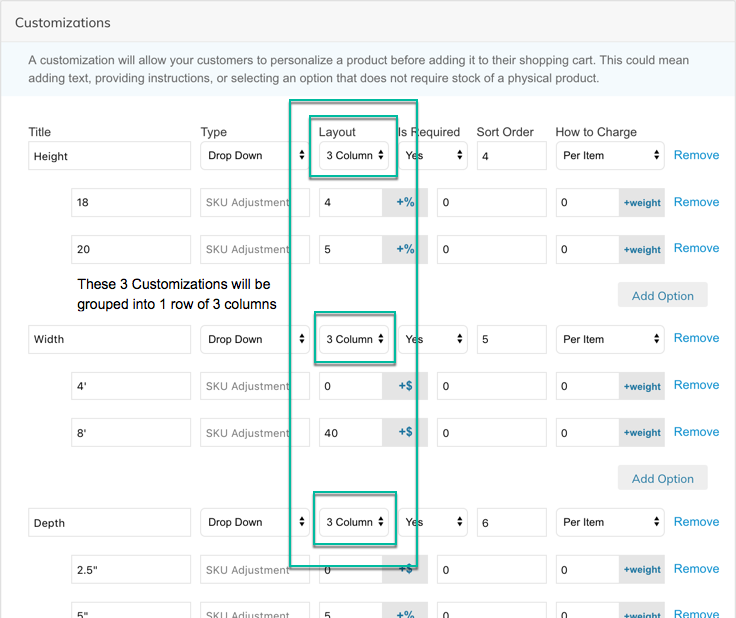Remove the Width customization

[696, 338]
